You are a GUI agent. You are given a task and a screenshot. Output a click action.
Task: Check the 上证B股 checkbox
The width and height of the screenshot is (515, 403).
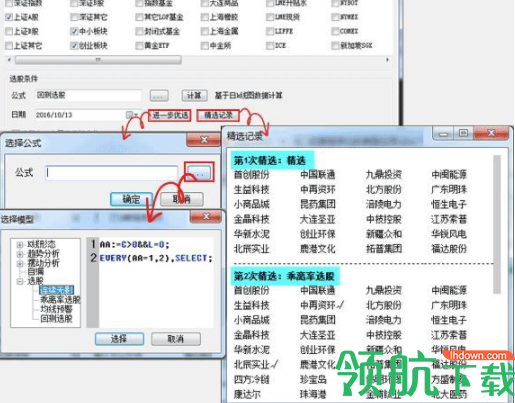(9, 31)
